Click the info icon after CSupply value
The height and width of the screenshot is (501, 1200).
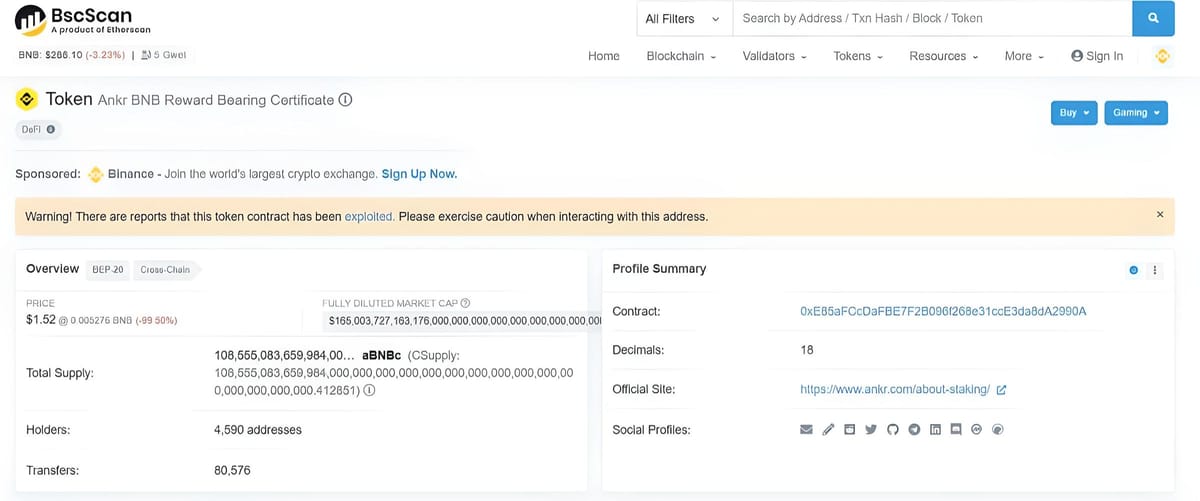tap(370, 392)
